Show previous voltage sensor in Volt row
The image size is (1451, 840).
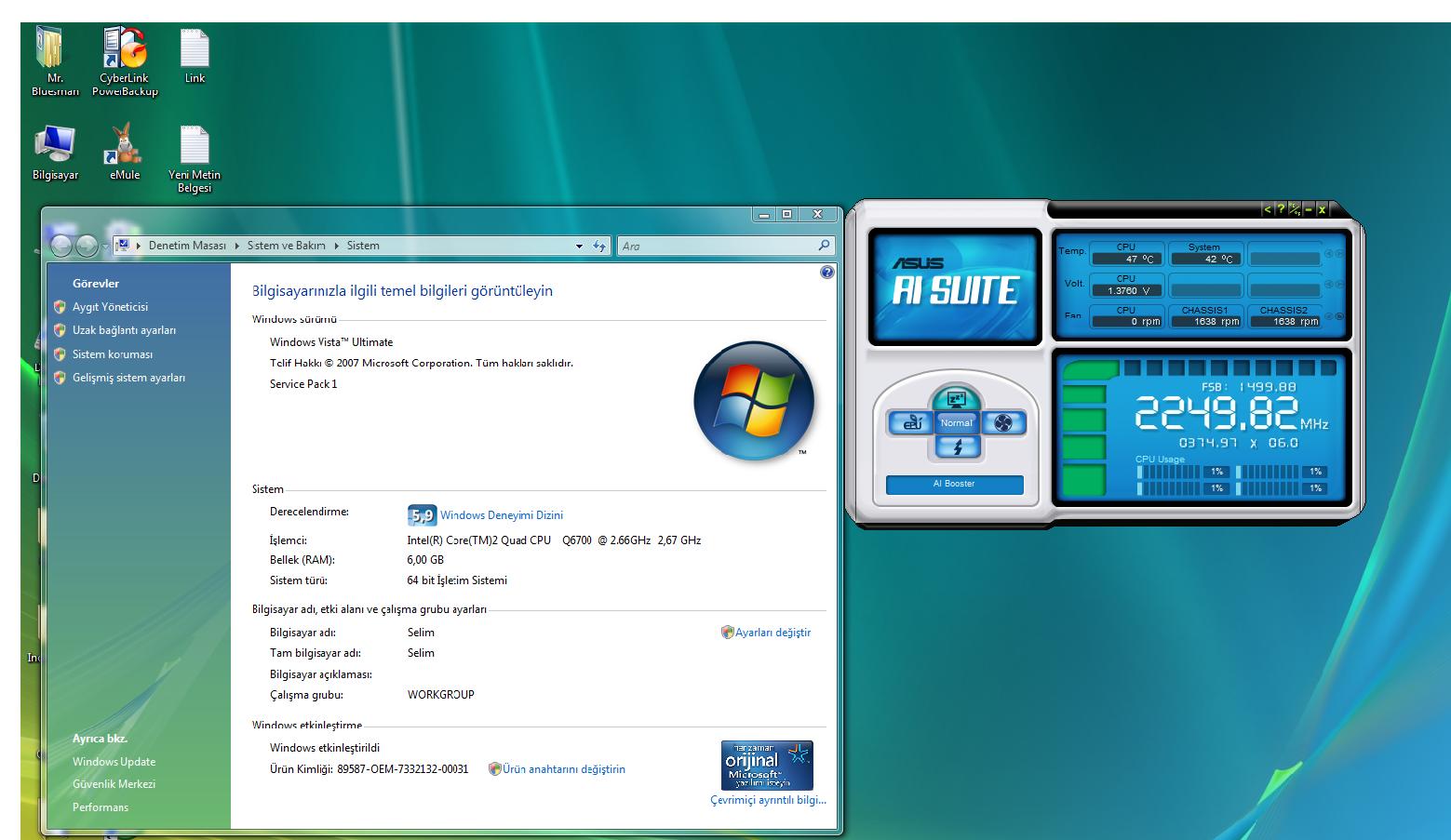pyautogui.click(x=1329, y=284)
